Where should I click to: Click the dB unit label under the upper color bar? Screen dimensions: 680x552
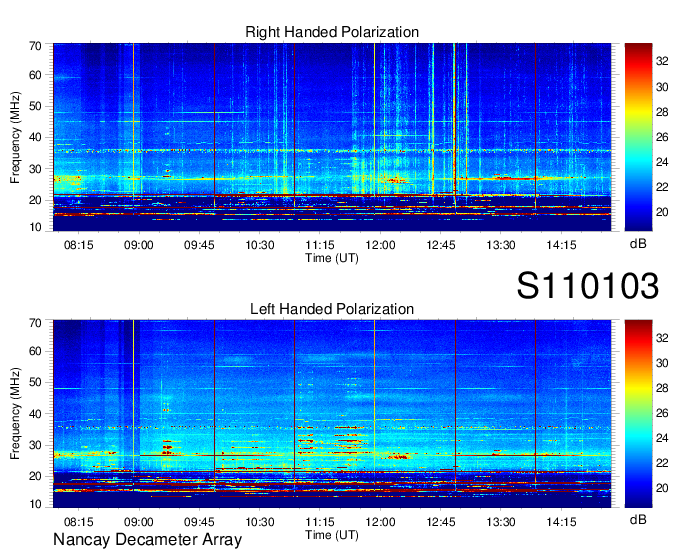tap(638, 243)
